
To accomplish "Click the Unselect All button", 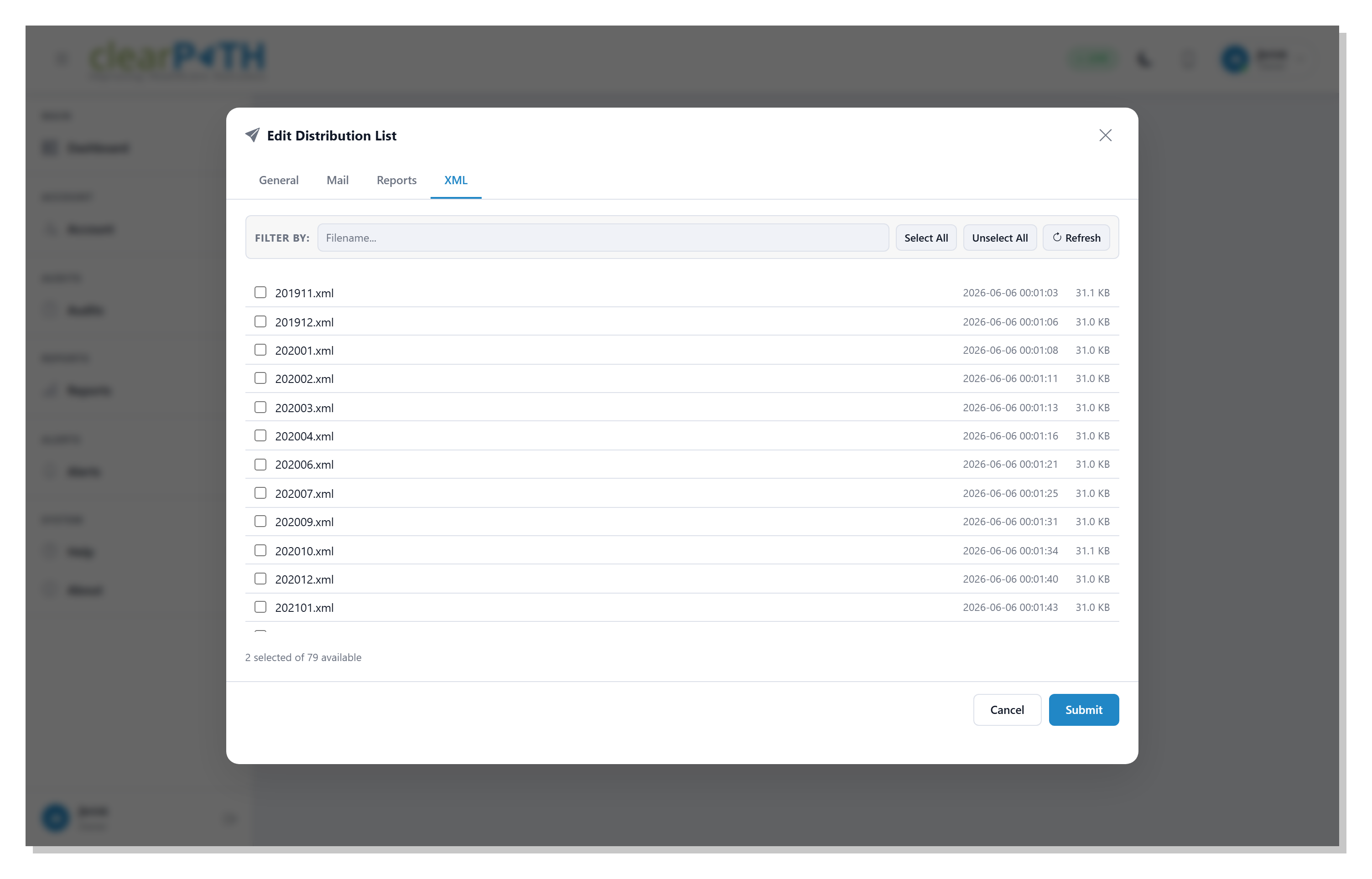I will pyautogui.click(x=1000, y=238).
